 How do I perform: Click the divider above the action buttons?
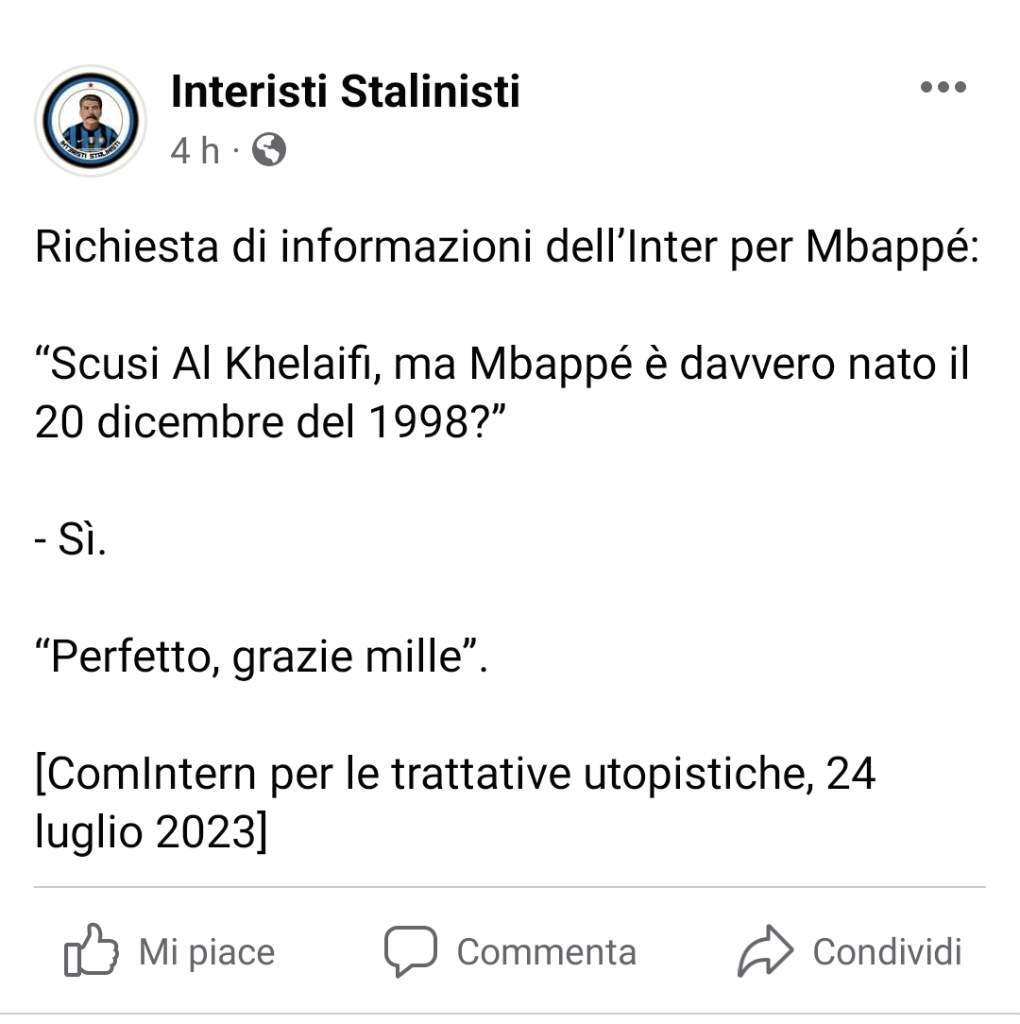(510, 888)
